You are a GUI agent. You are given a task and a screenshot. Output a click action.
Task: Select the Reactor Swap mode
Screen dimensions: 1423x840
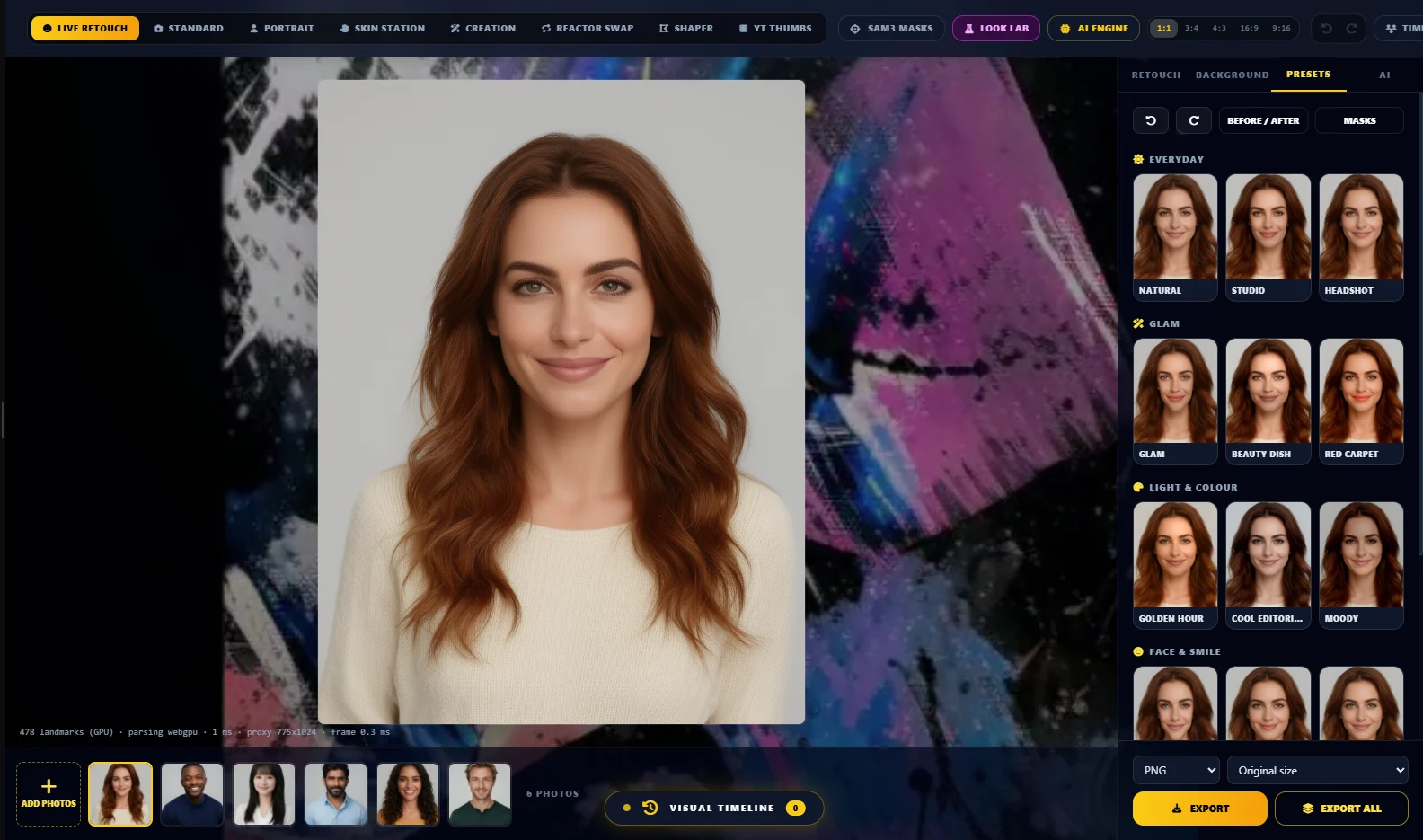coord(588,29)
